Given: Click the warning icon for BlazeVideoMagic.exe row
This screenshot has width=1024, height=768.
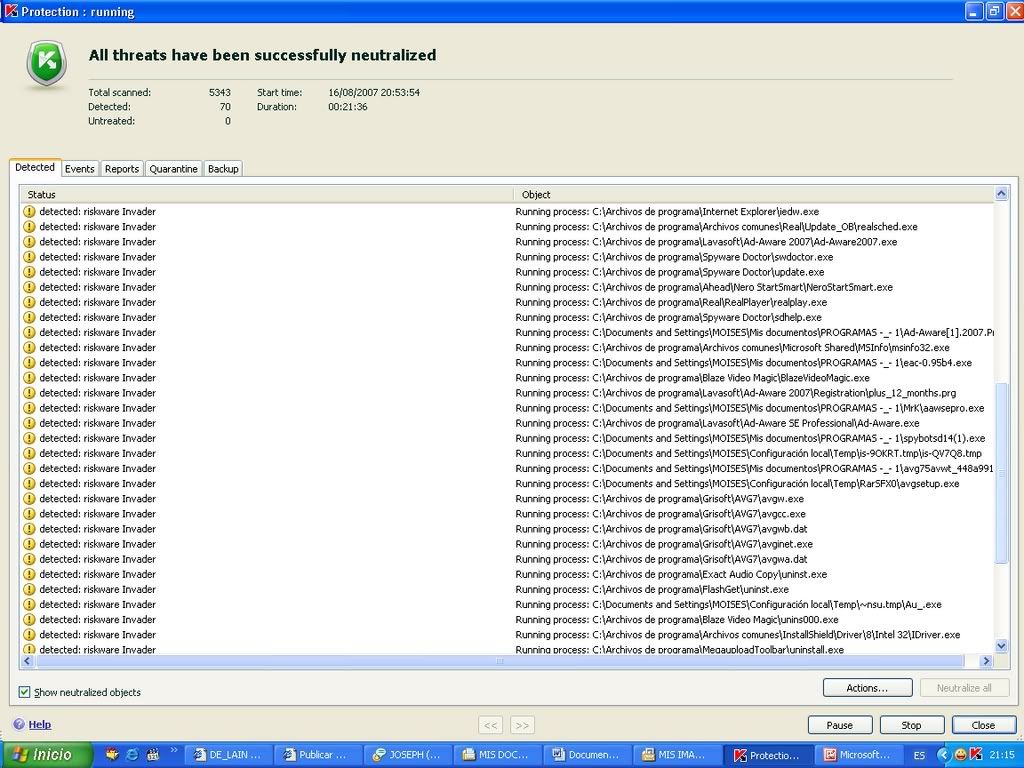Looking at the screenshot, I should click(29, 378).
